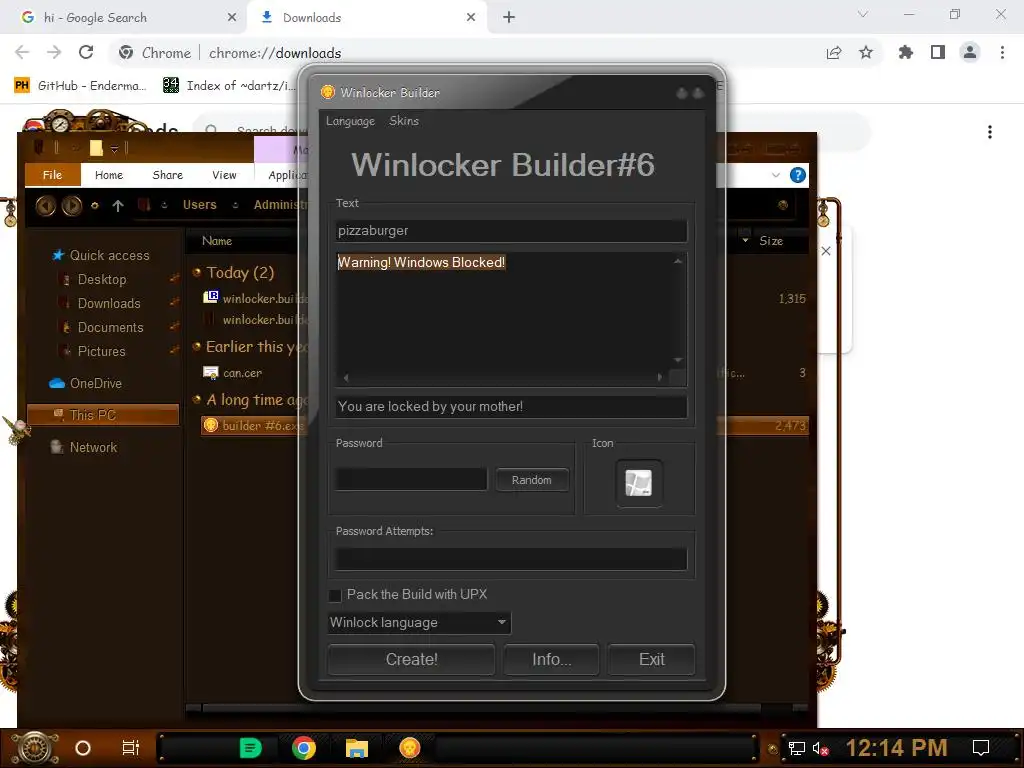Viewport: 1024px width, 768px height.
Task: Go forward in File Explorer
Action: (x=72, y=206)
